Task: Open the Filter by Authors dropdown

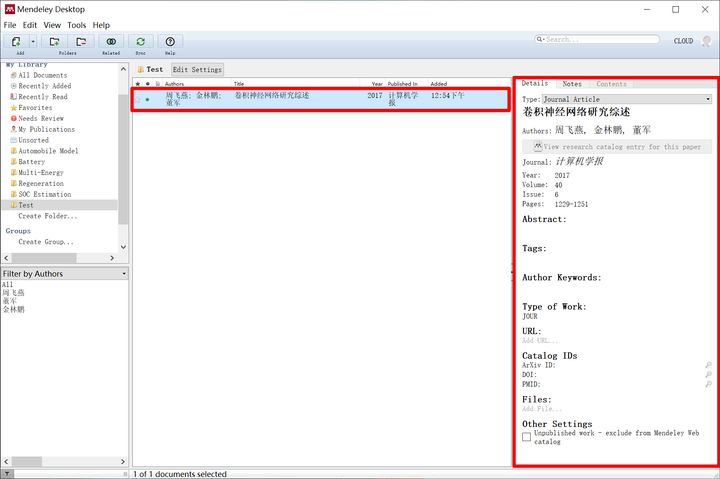Action: pos(65,274)
